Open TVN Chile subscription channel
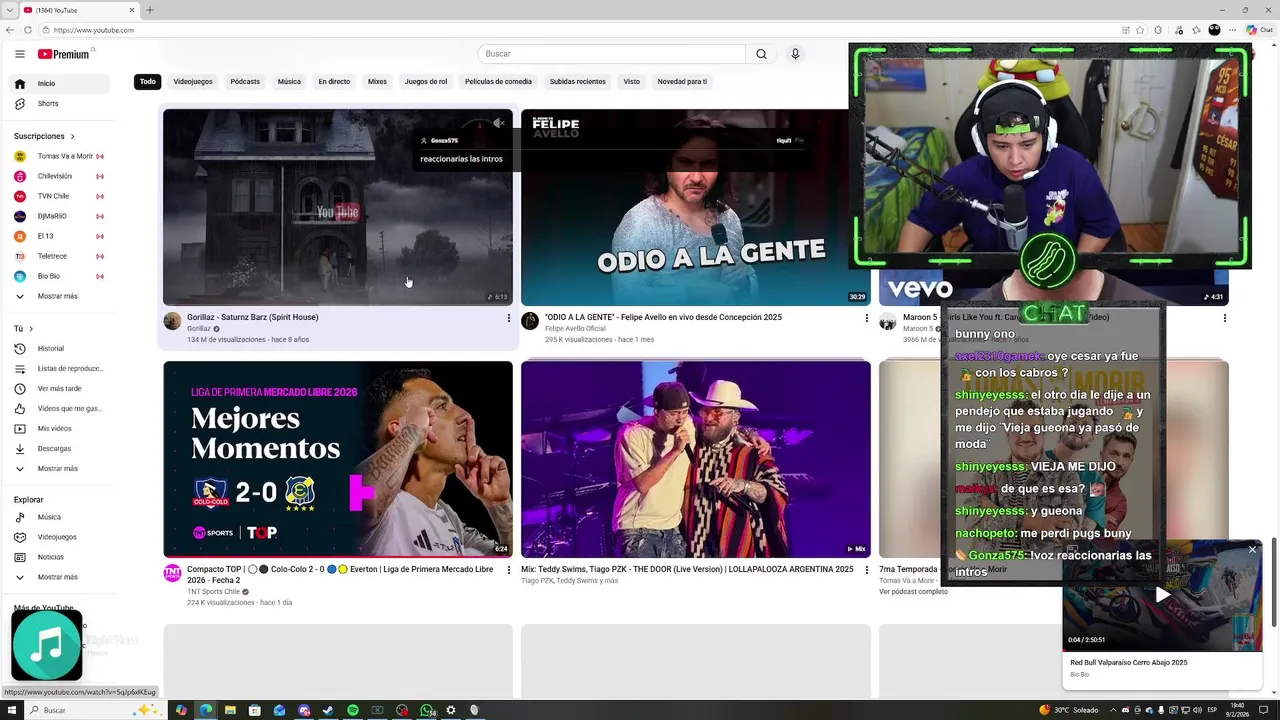 (x=58, y=196)
